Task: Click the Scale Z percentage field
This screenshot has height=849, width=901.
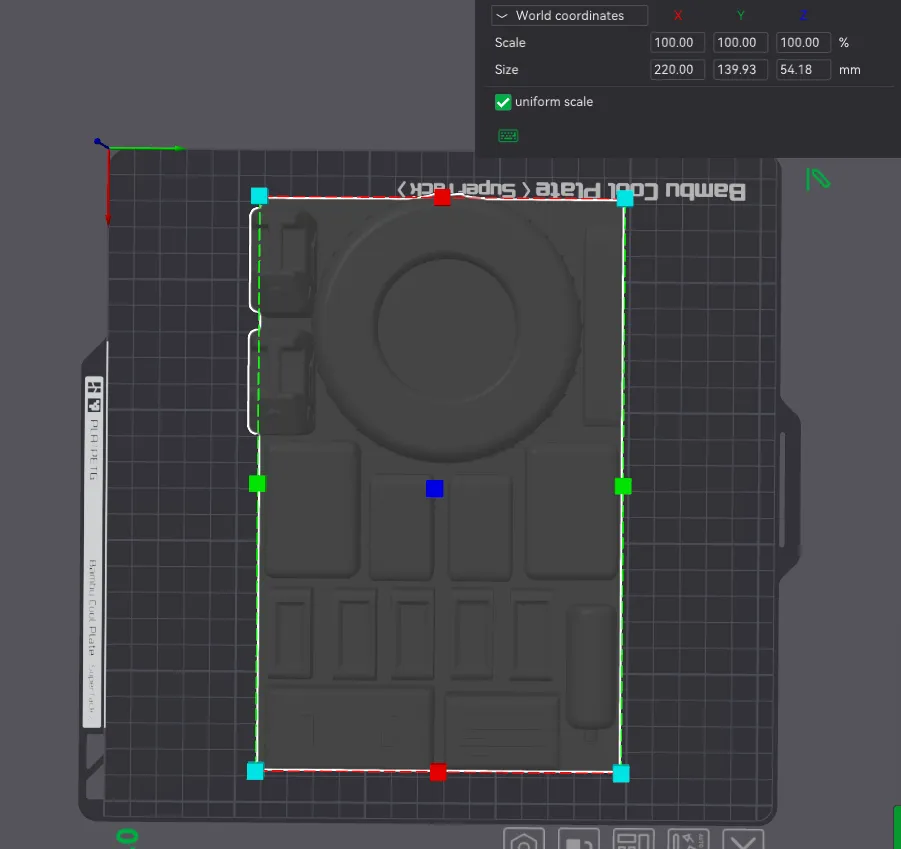Action: point(804,43)
